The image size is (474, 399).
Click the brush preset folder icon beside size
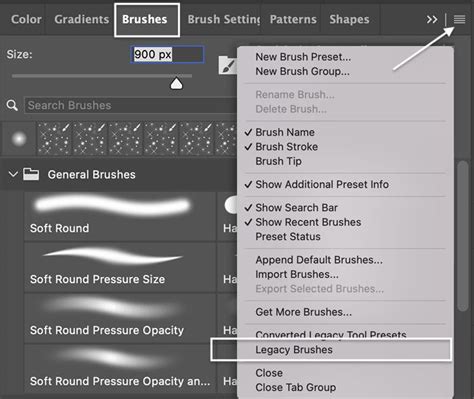point(228,65)
